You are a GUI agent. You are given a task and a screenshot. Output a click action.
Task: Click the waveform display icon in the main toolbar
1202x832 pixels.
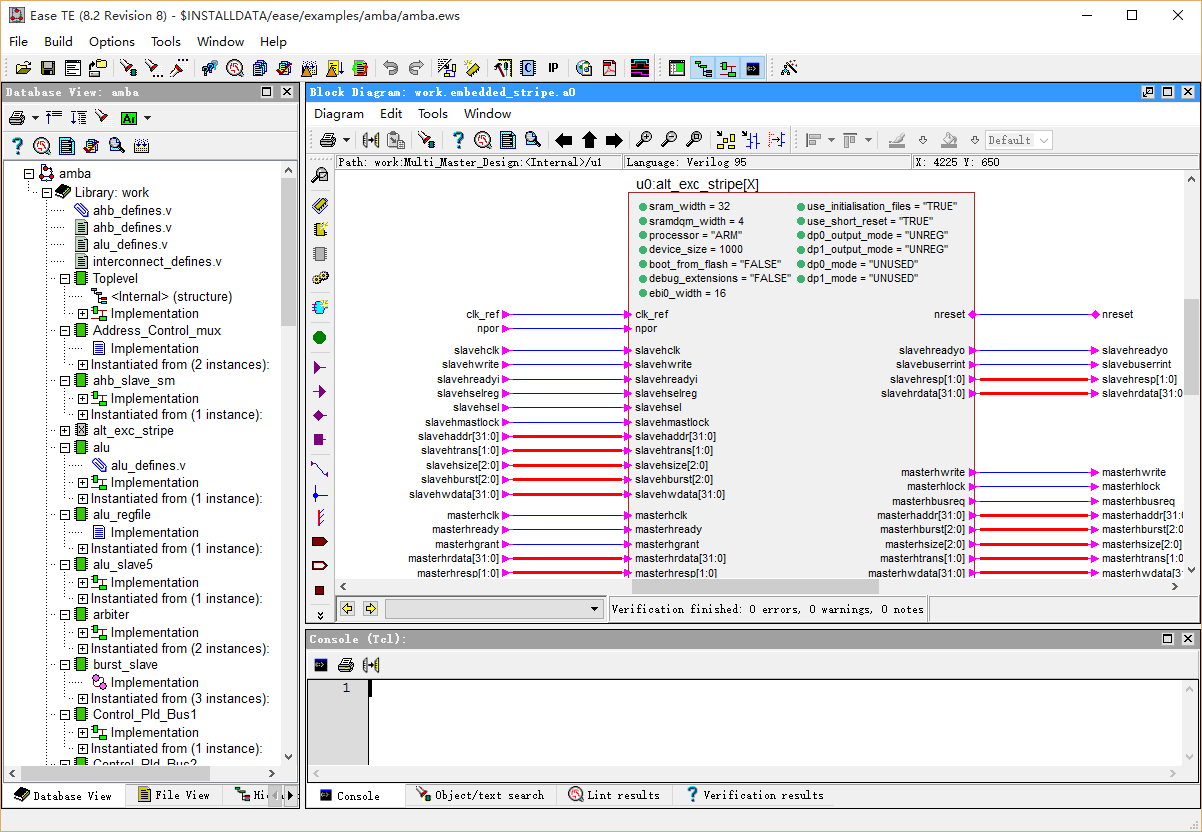pyautogui.click(x=640, y=68)
